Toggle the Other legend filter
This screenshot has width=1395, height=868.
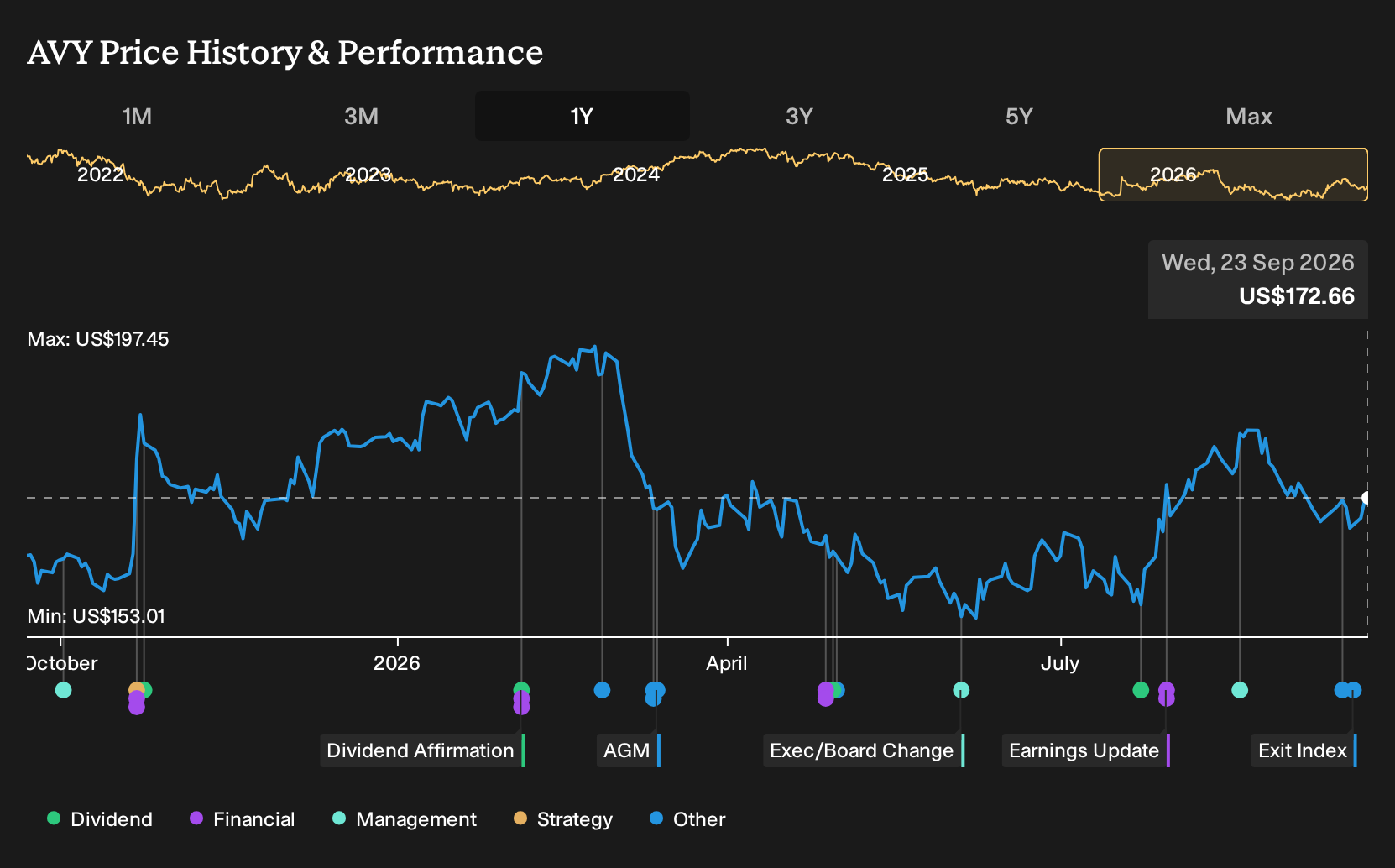687,819
